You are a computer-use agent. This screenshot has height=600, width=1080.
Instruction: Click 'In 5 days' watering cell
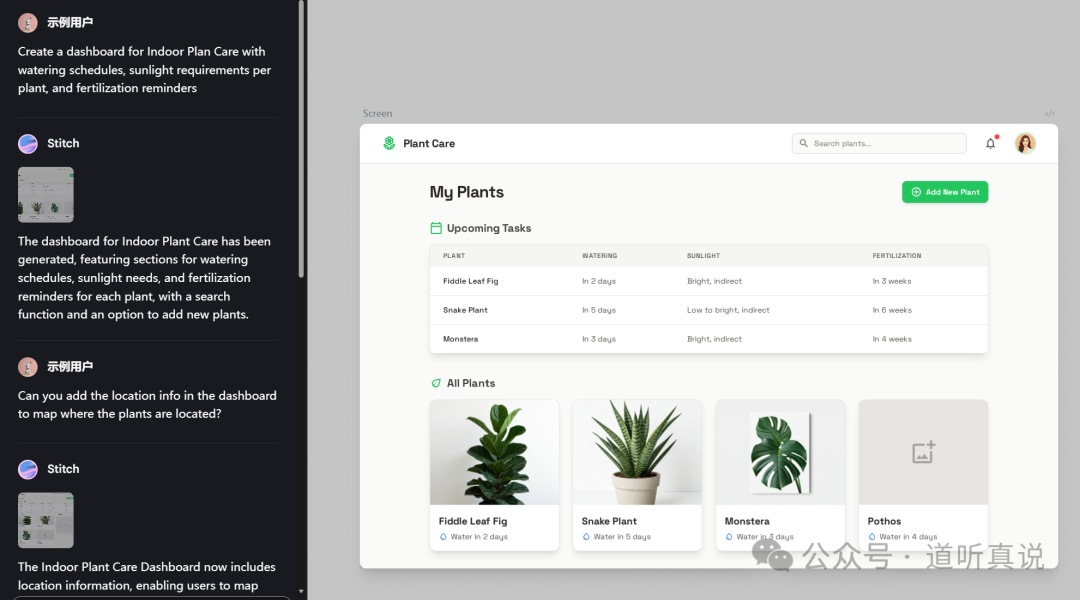[599, 310]
